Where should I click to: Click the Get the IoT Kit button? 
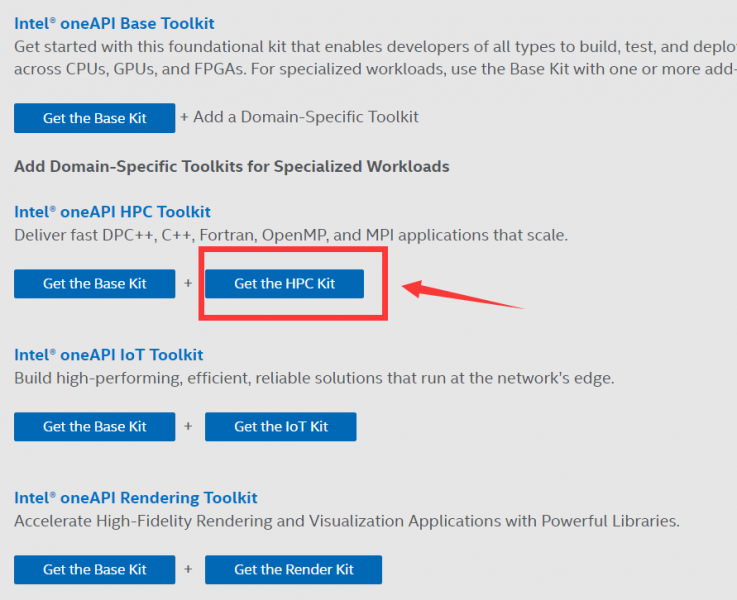click(280, 427)
